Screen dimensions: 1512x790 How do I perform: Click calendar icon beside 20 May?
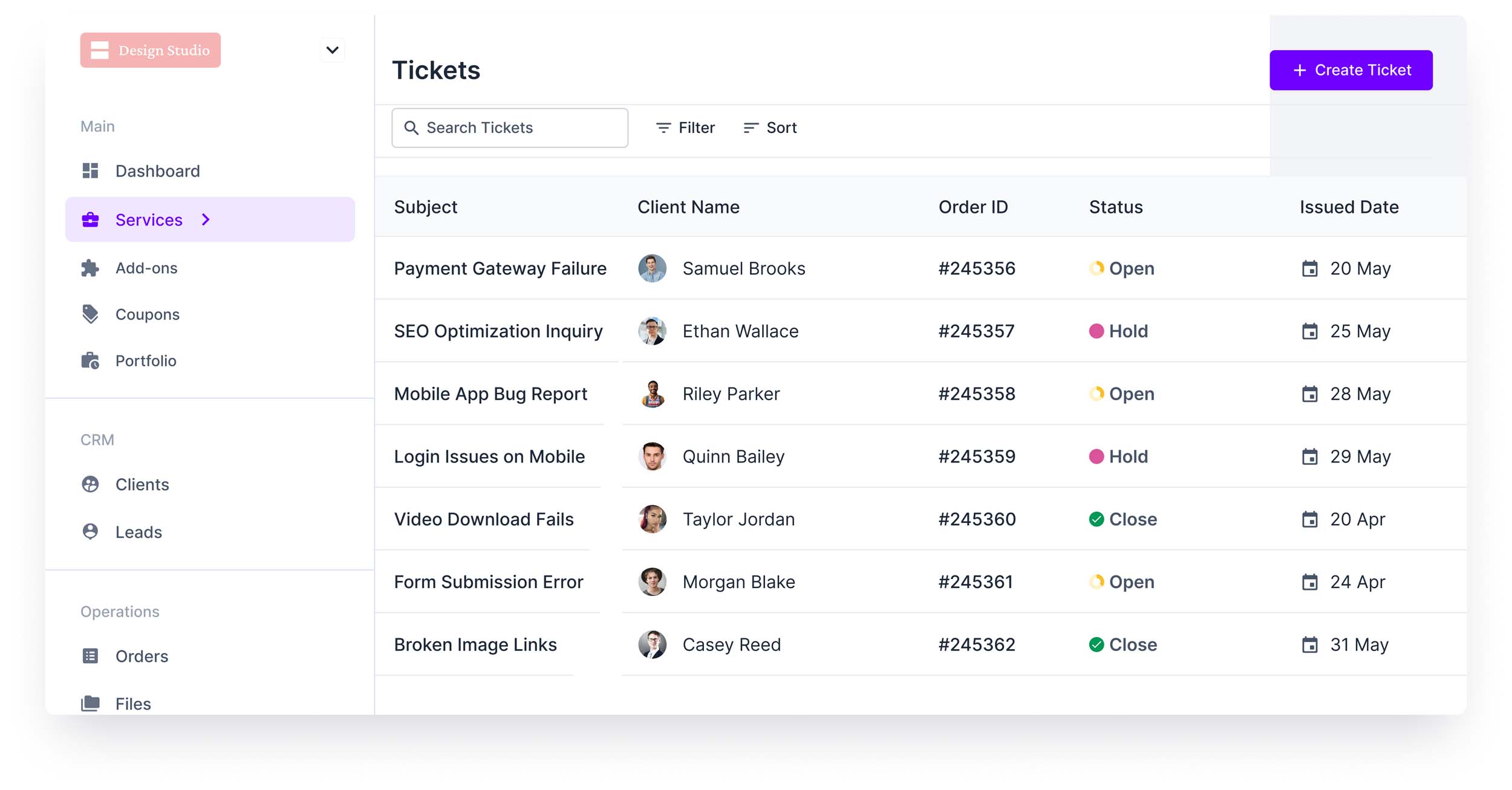[1309, 268]
